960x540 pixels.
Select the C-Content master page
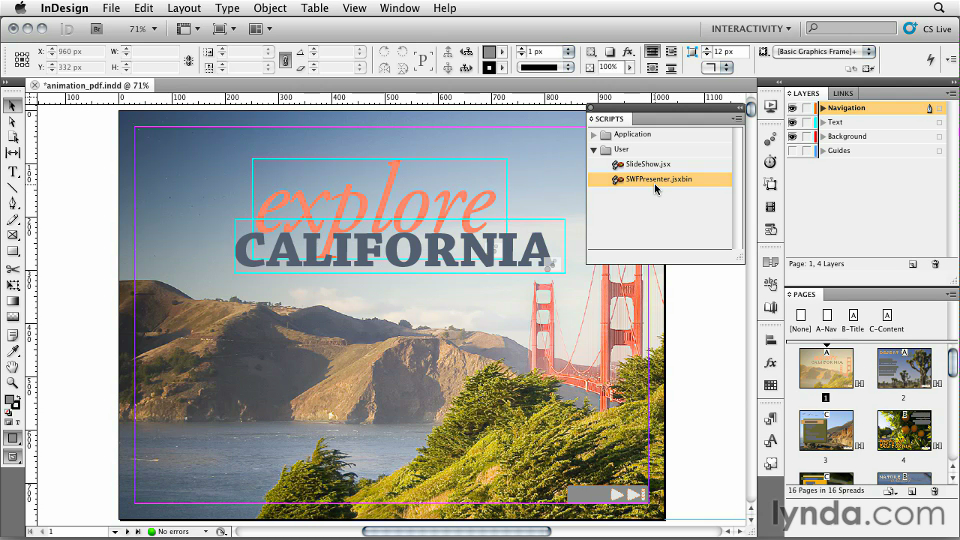pos(887,320)
